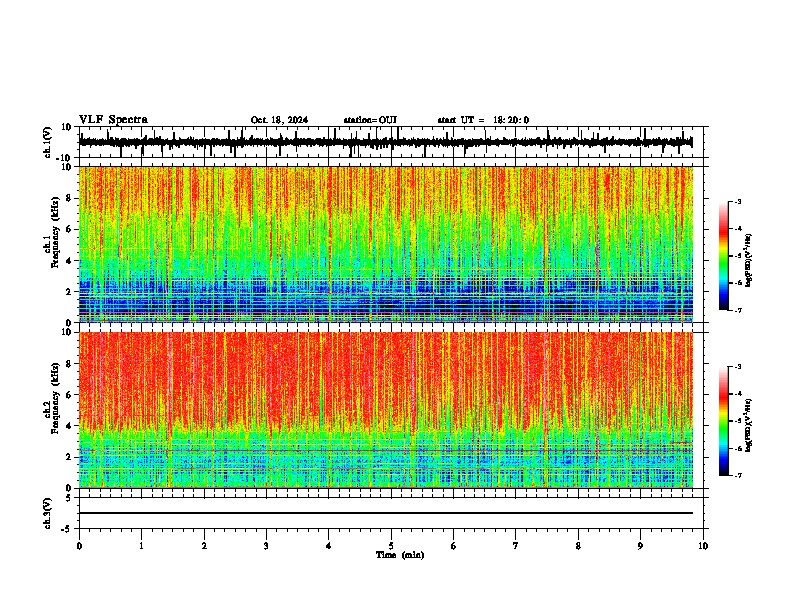Click the "9" minute tick label
This screenshot has height=612, width=792.
pyautogui.click(x=640, y=546)
